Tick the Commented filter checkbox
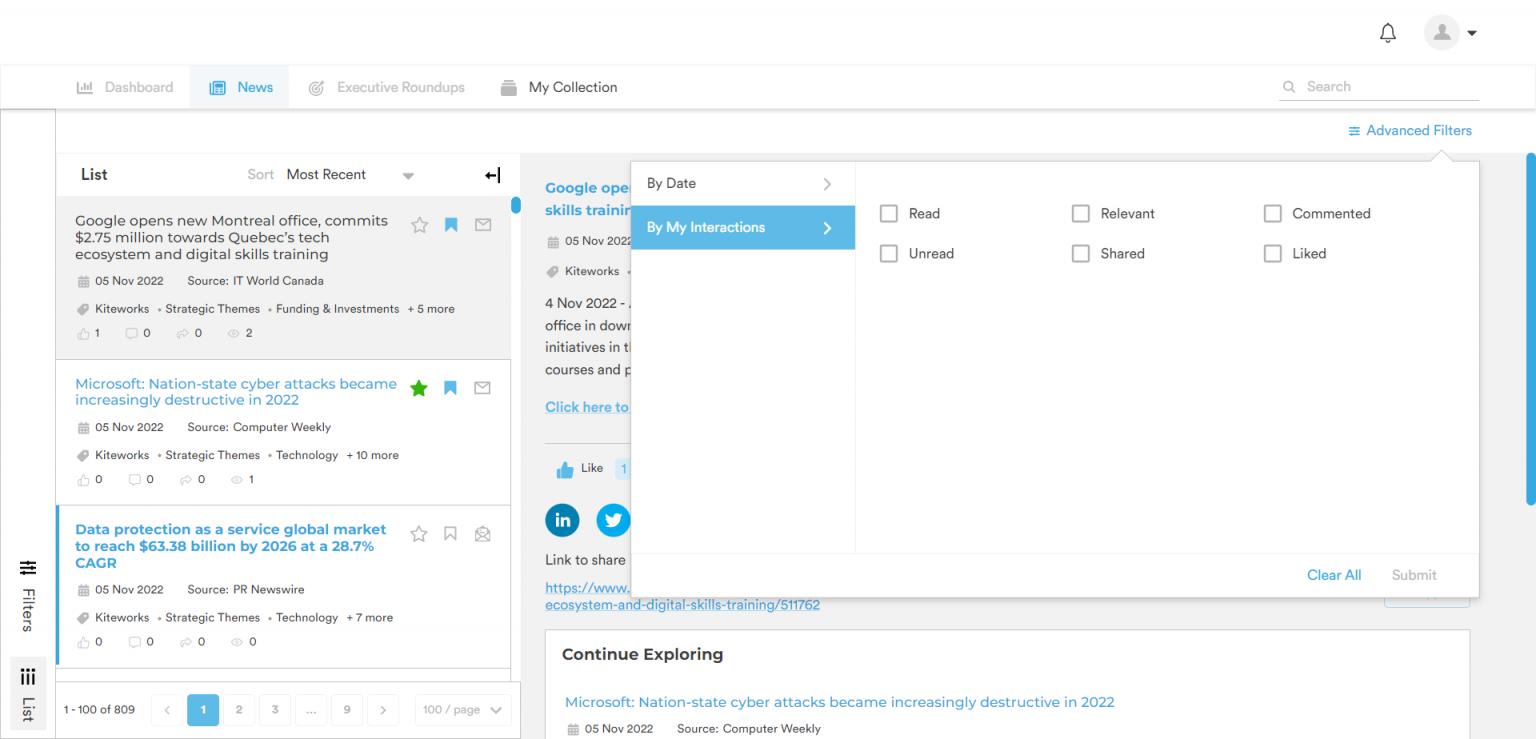The height and width of the screenshot is (739, 1536). pyautogui.click(x=1272, y=213)
